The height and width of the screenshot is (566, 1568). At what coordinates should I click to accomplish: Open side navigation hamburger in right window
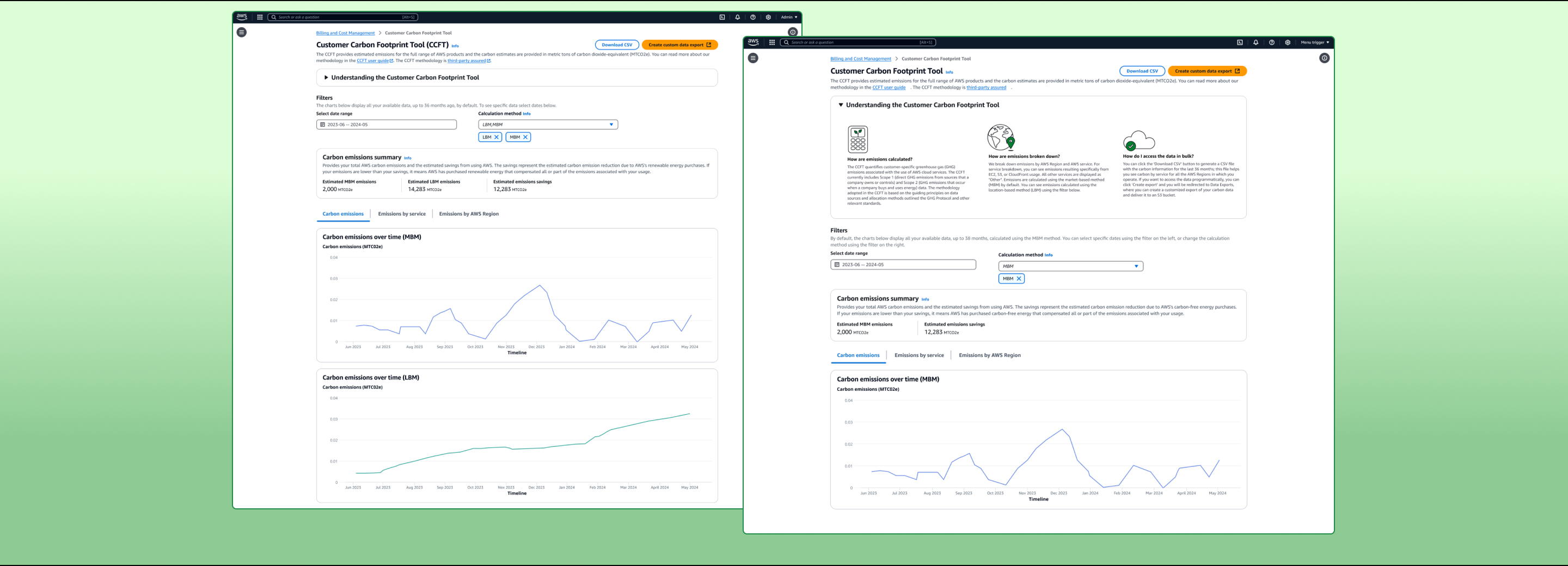pos(753,58)
